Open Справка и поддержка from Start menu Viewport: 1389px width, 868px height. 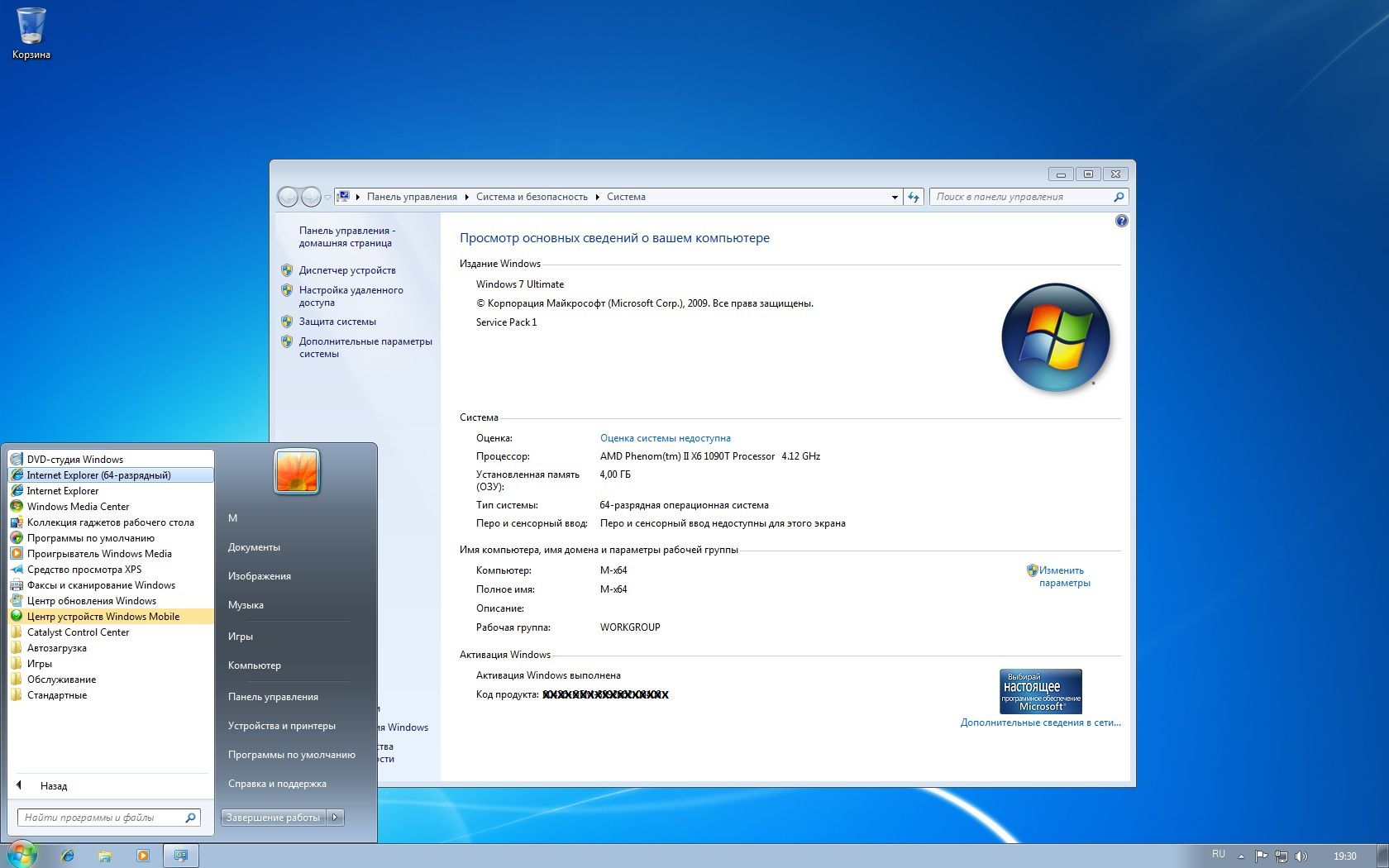pyautogui.click(x=277, y=784)
